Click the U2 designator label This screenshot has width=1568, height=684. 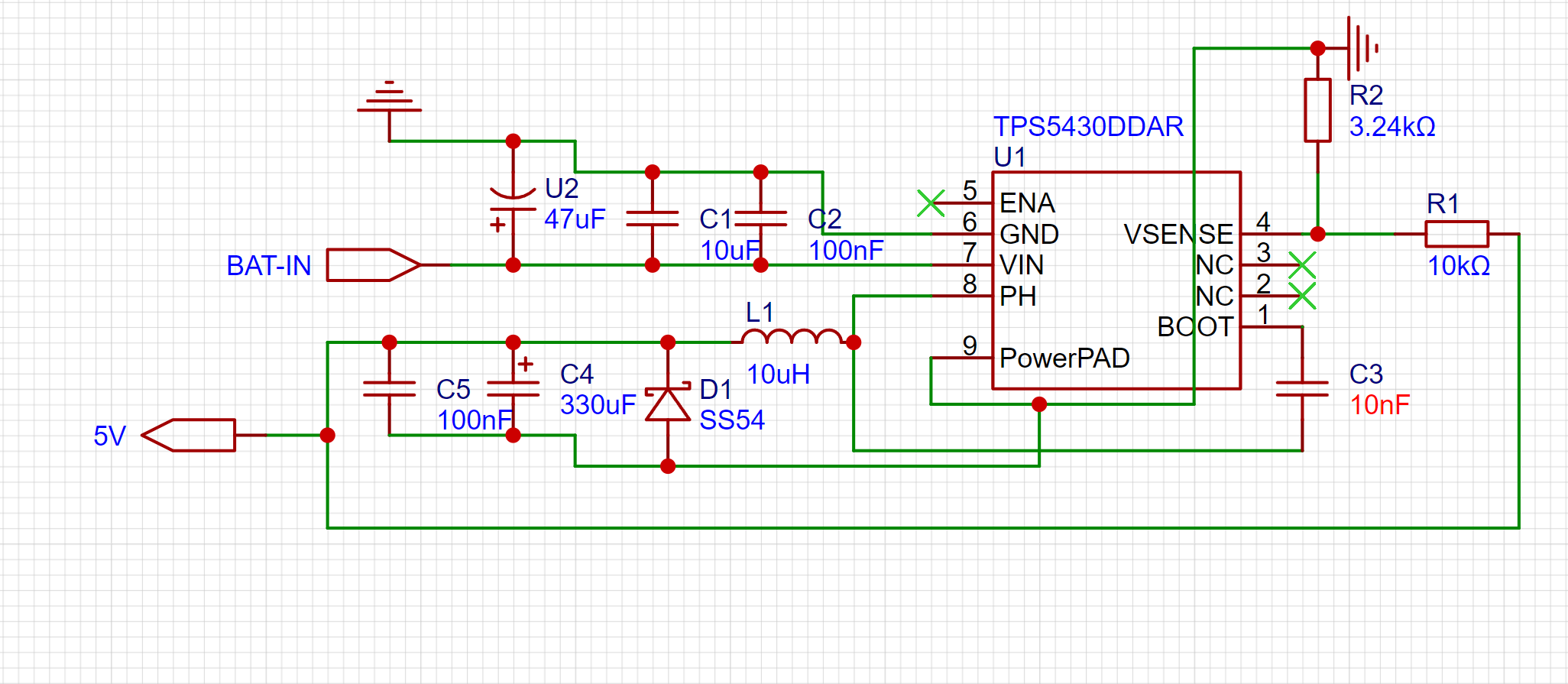point(561,188)
